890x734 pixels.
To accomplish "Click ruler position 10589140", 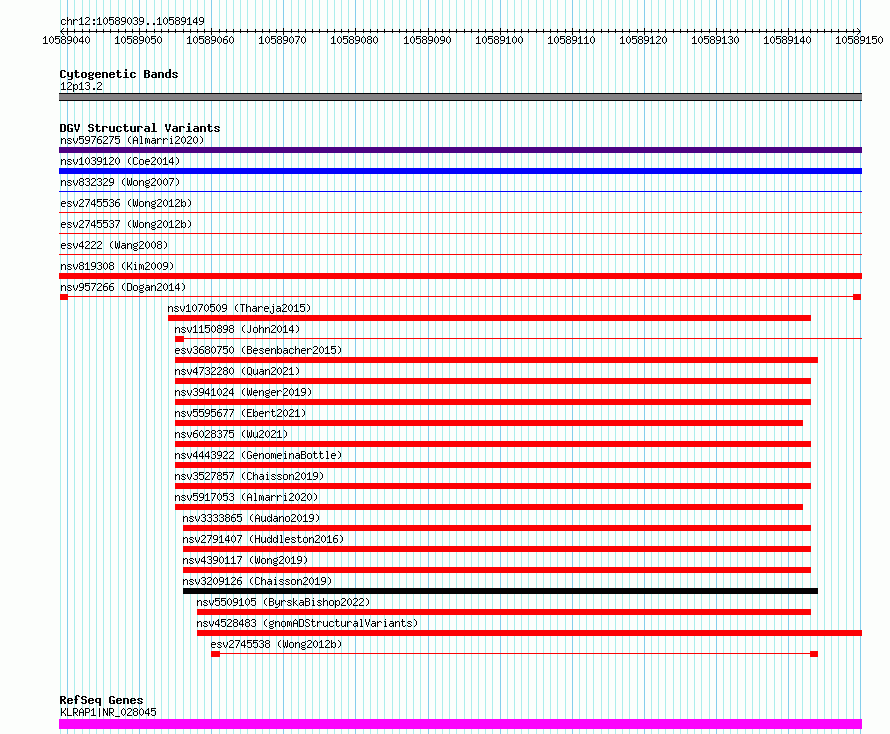I will click(788, 40).
